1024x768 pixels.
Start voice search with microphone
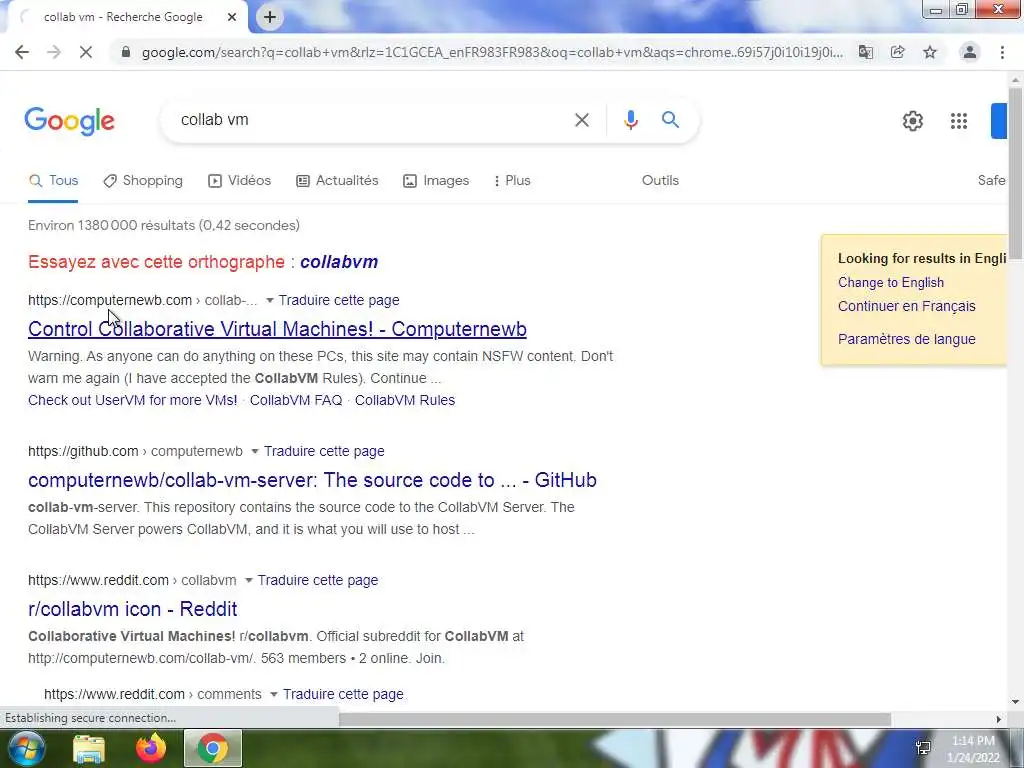pos(631,120)
